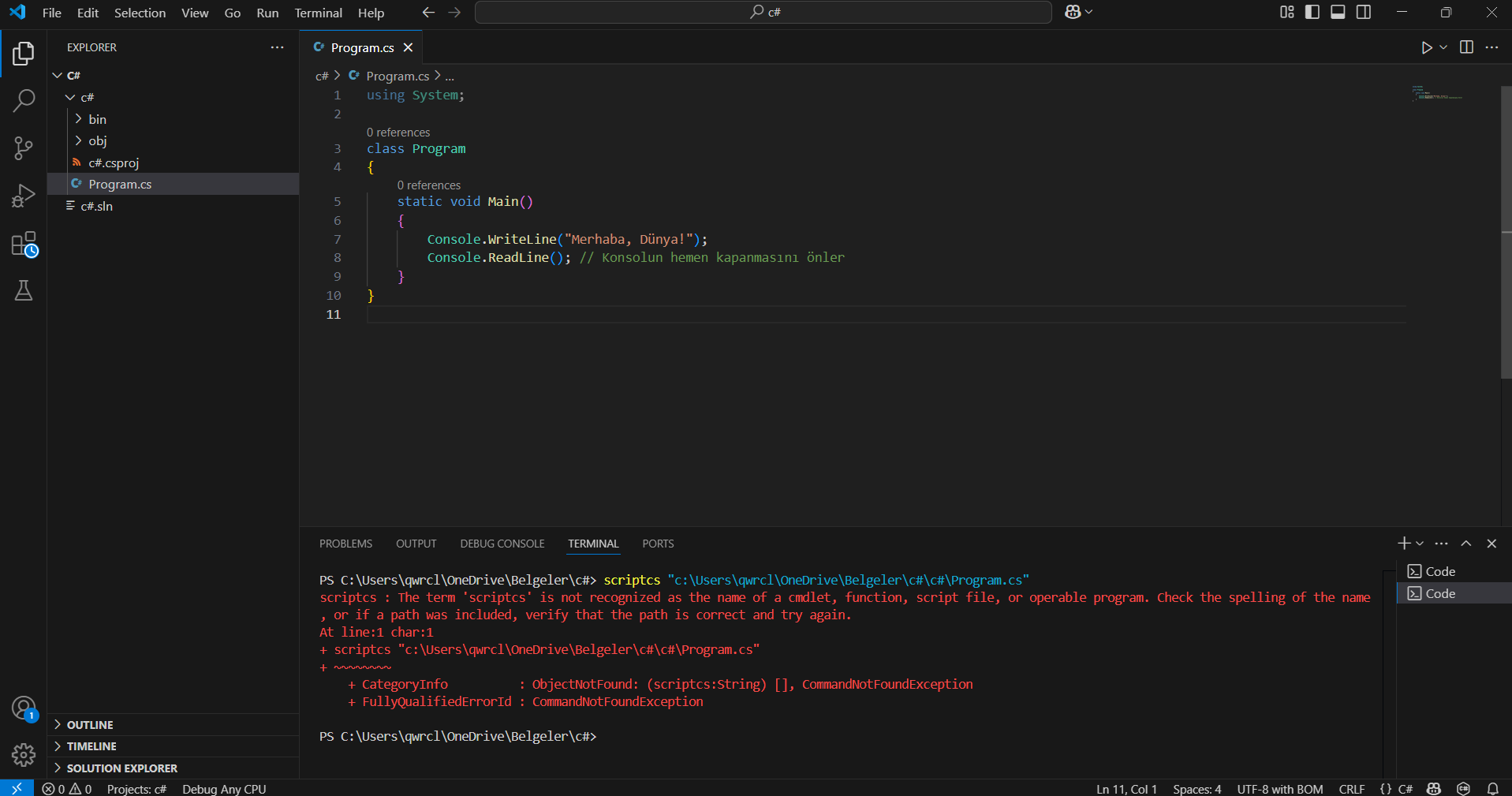Click the command center search box
1512x796 pixels.
763,12
